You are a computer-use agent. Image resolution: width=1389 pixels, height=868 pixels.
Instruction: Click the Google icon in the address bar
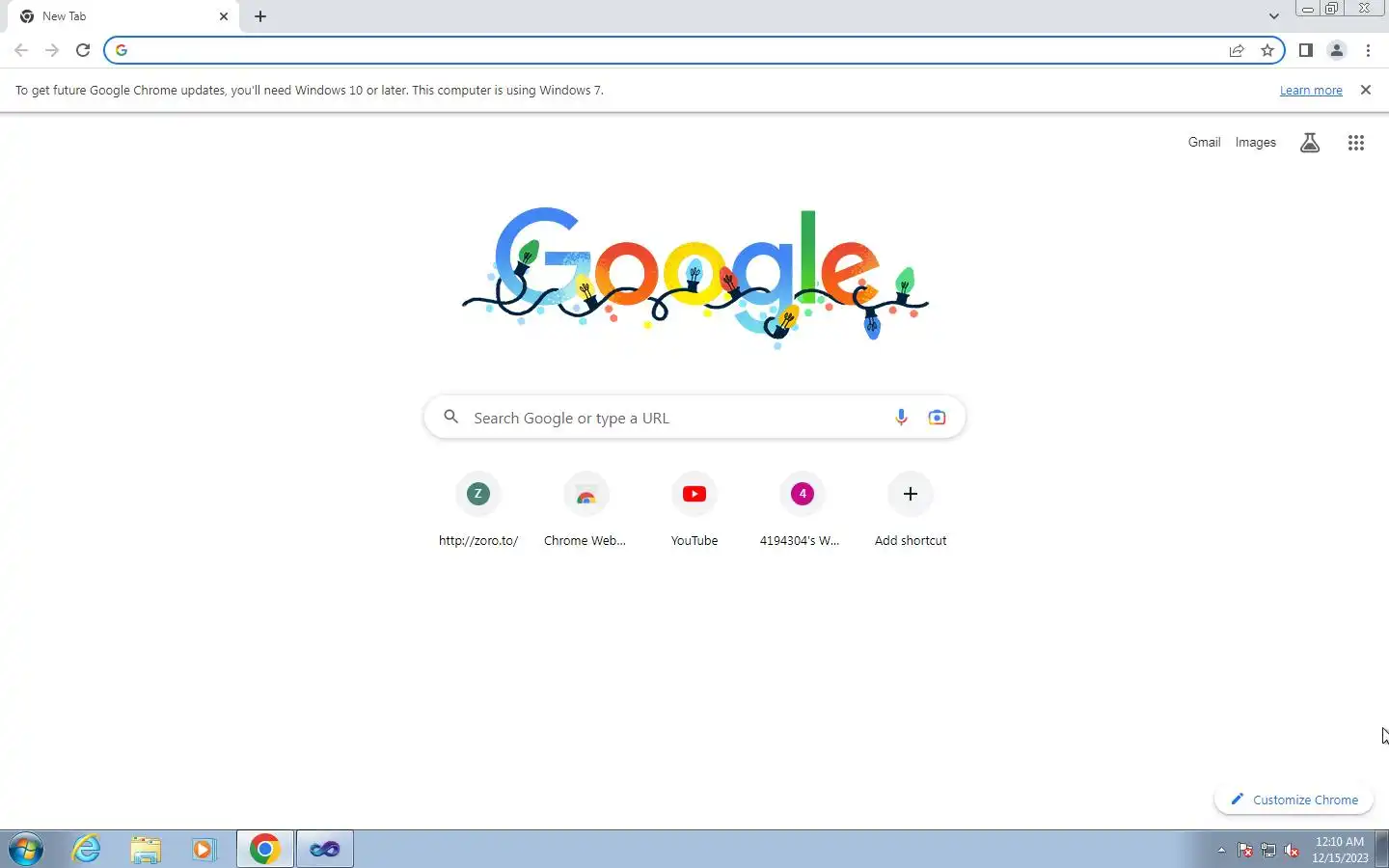click(122, 50)
